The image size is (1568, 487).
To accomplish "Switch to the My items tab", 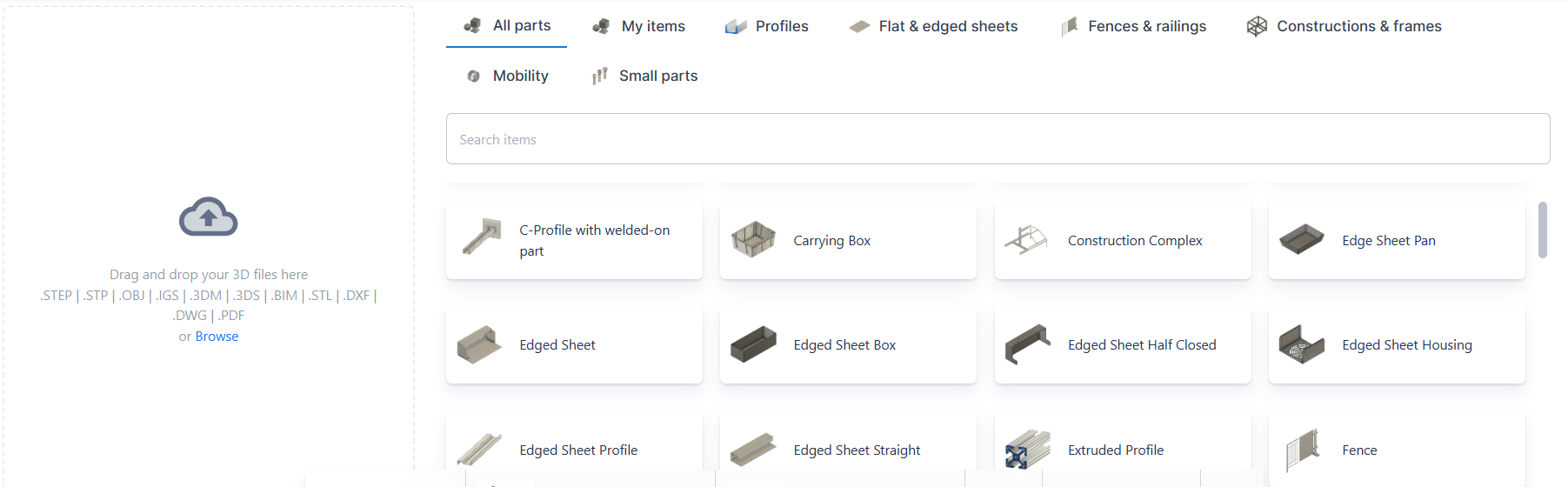I will [x=639, y=27].
